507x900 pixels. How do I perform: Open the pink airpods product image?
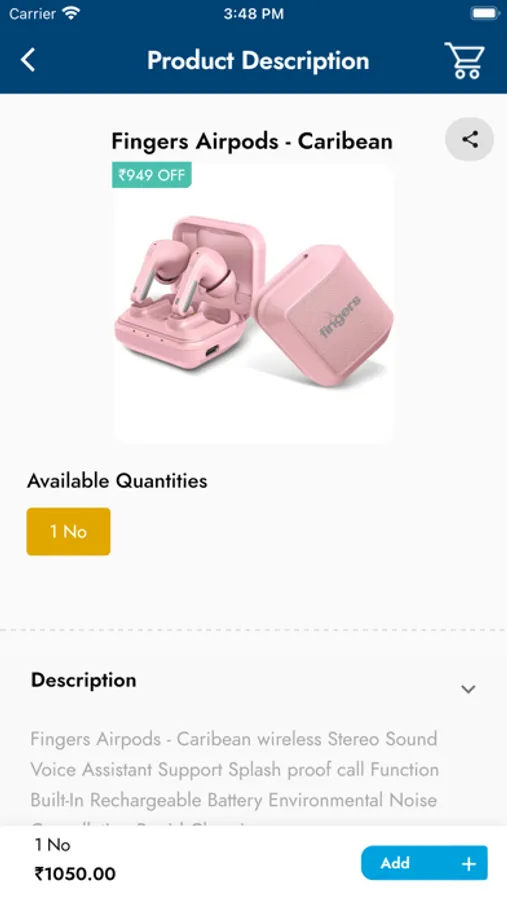coord(254,304)
